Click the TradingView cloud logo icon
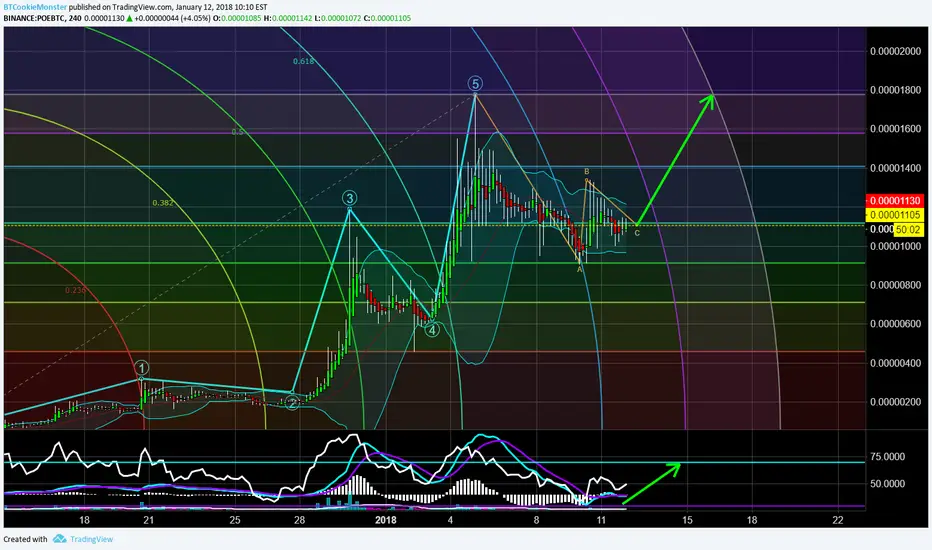Screen dimensions: 932x550 59,539
